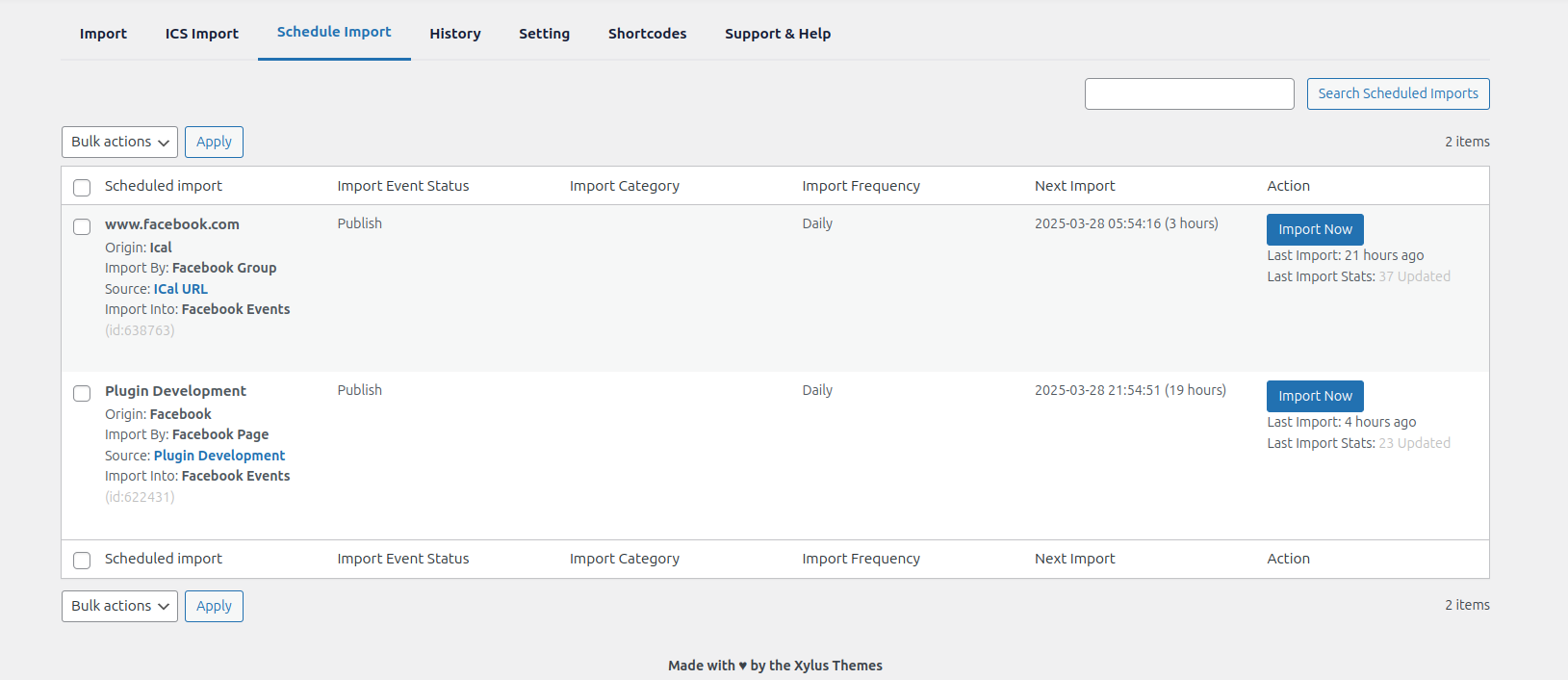Open the Shortcodes tab

[x=647, y=34]
